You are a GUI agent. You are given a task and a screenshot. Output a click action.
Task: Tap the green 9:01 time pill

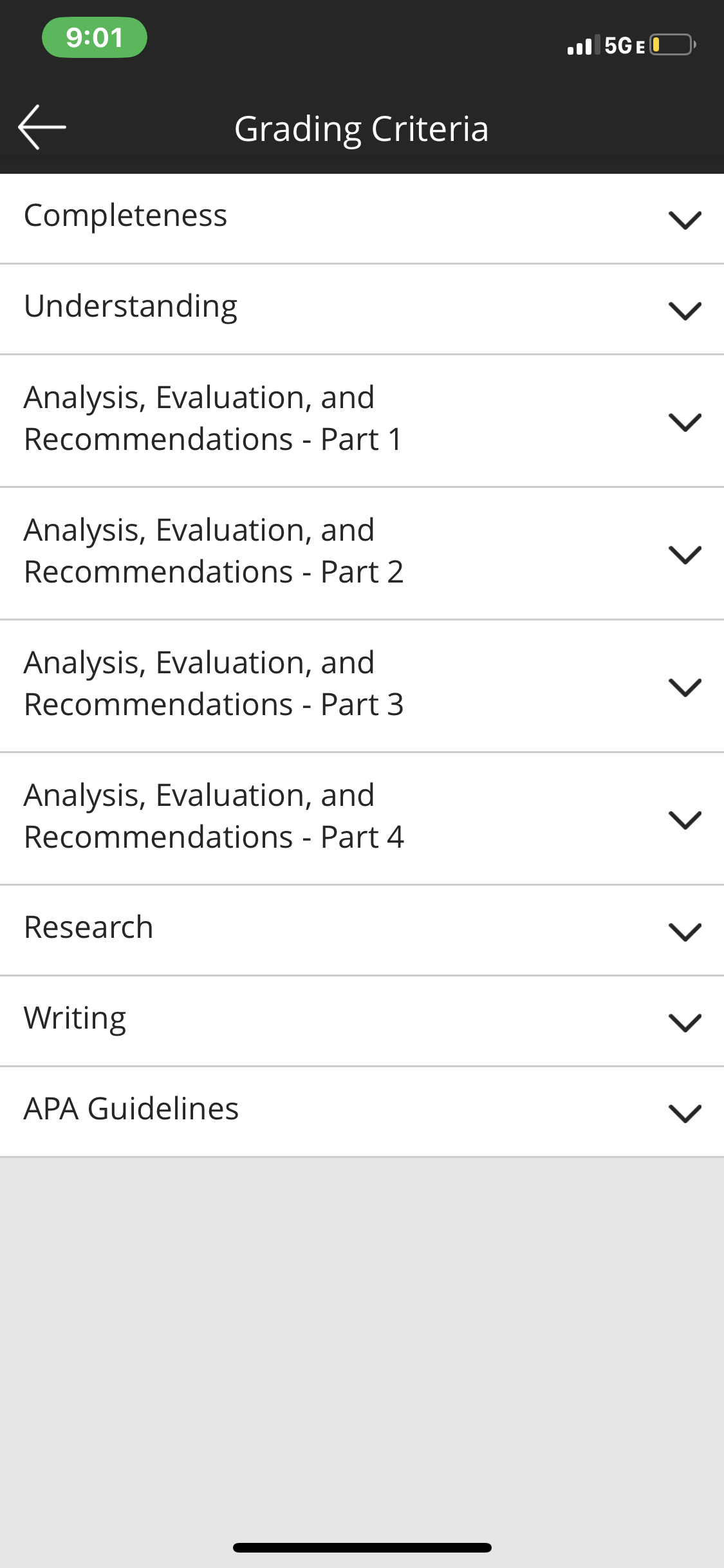[95, 37]
